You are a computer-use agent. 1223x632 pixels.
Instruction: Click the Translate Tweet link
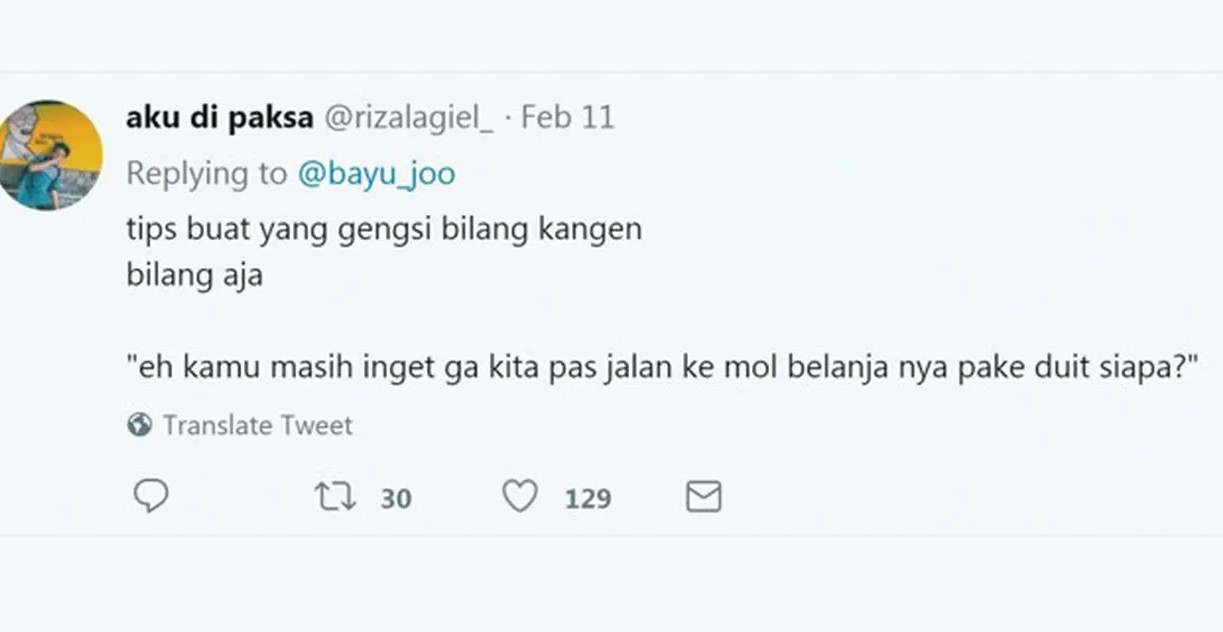click(258, 426)
